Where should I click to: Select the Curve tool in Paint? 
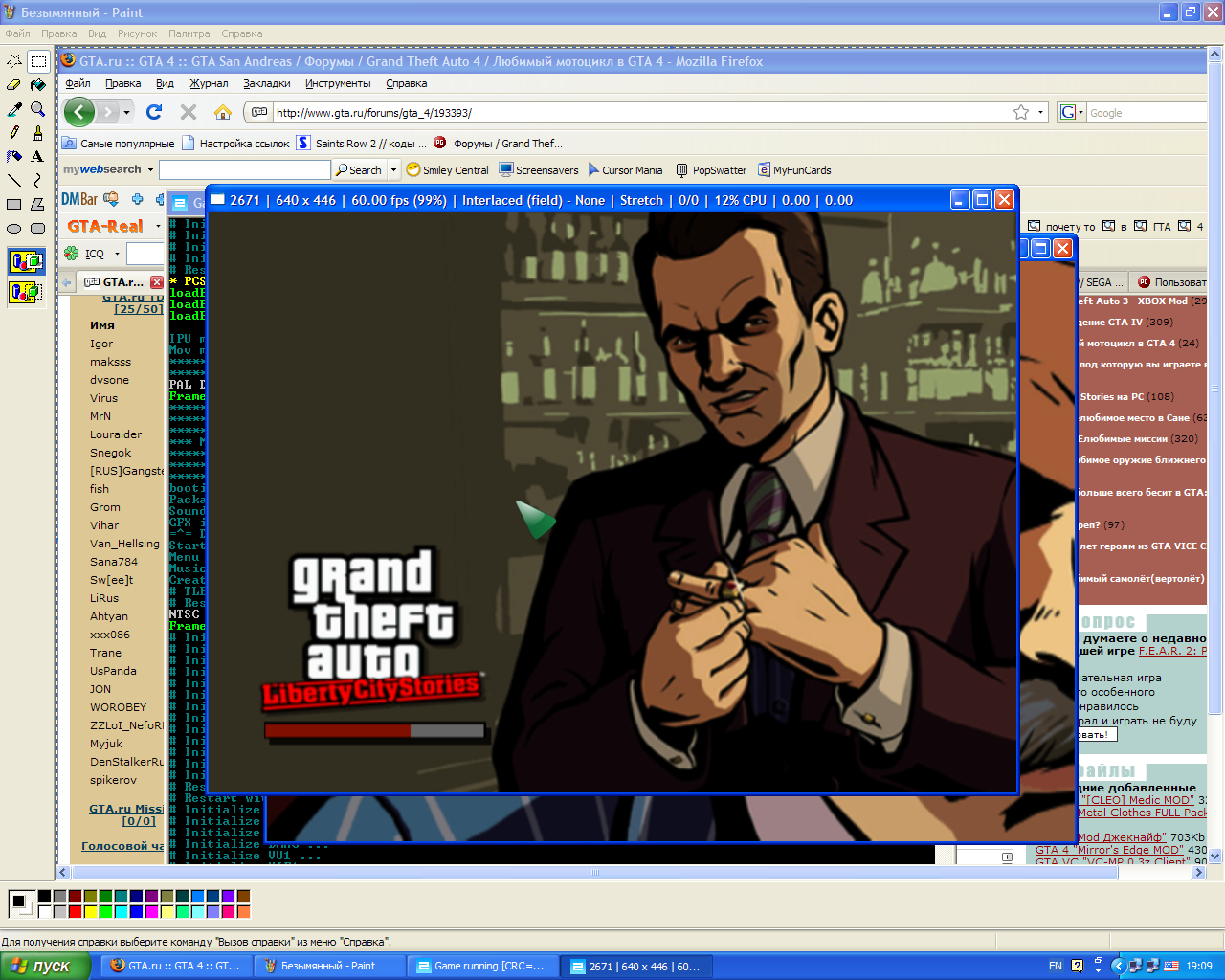tap(38, 180)
